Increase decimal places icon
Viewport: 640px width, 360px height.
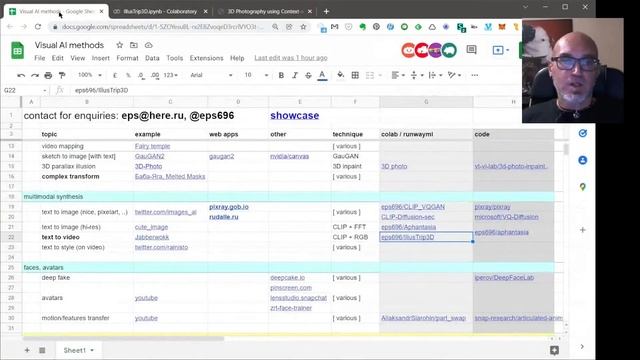(155, 76)
